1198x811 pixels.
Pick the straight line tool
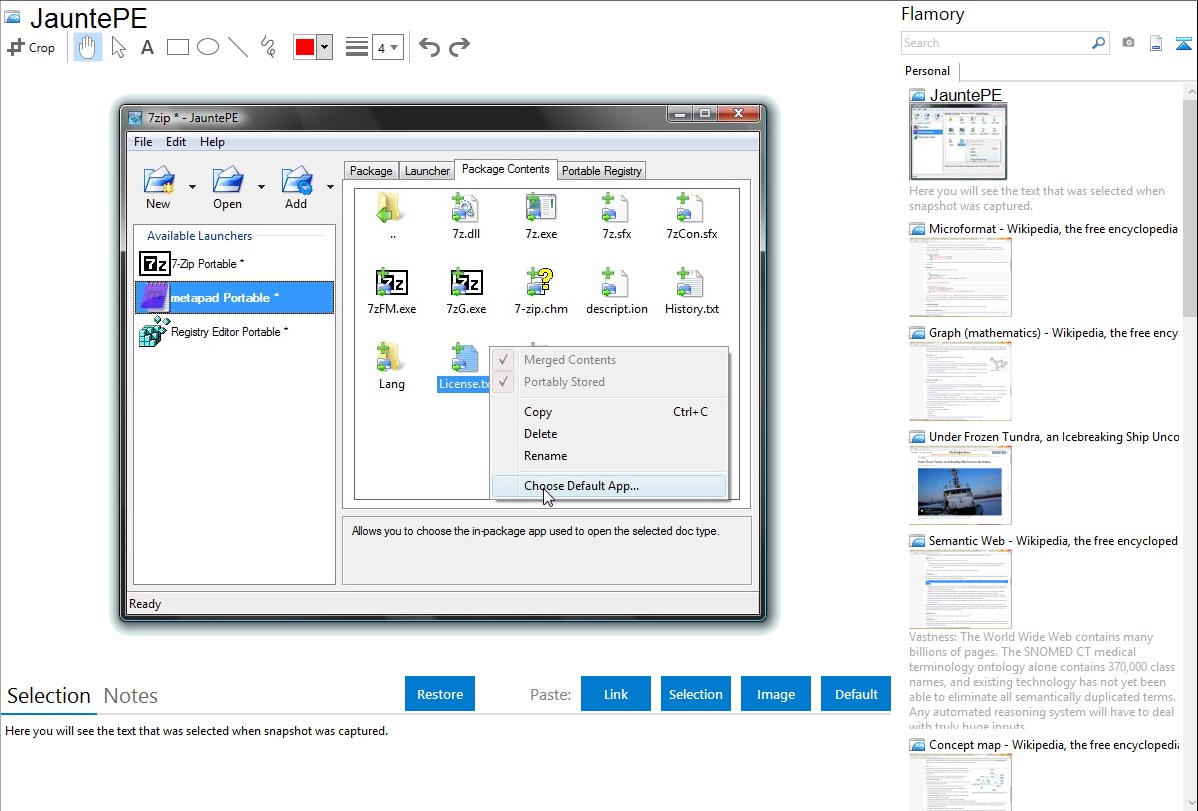(238, 47)
